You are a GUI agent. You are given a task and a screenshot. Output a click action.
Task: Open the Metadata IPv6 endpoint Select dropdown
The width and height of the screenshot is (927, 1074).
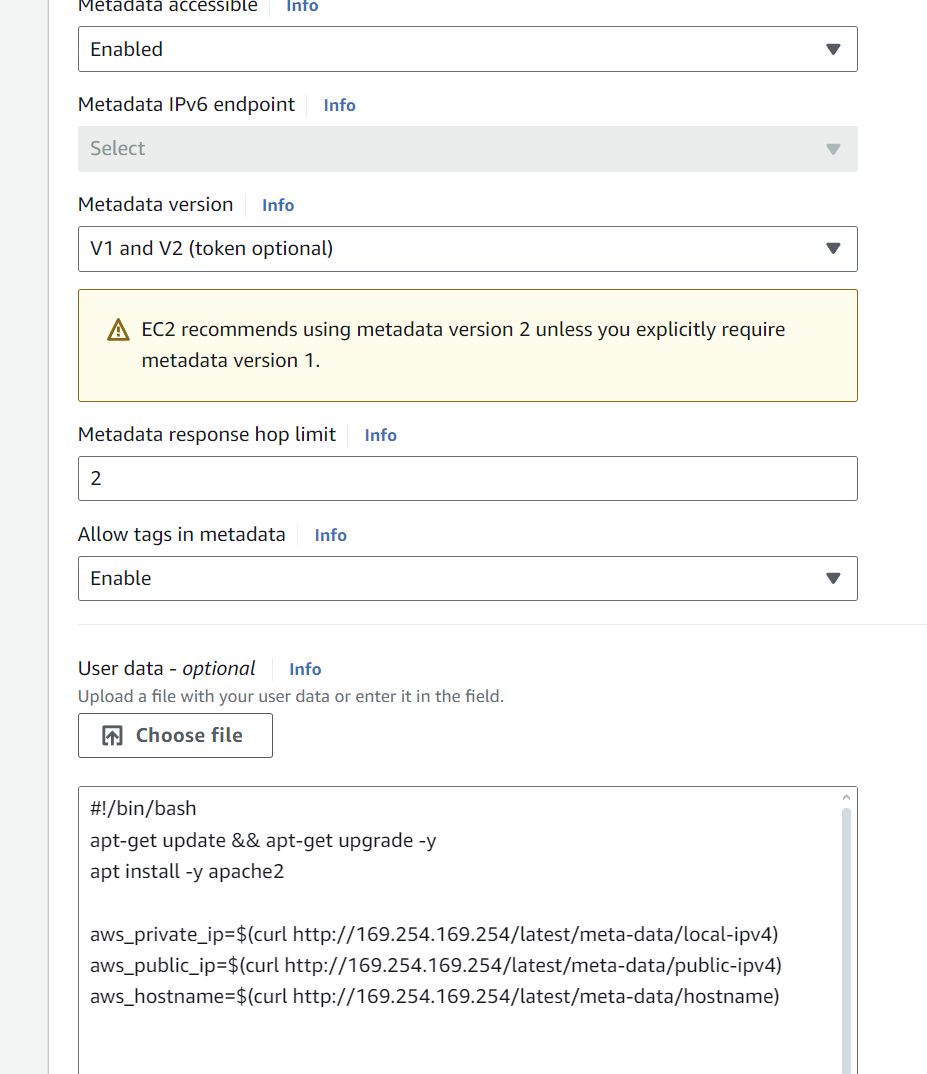click(467, 149)
